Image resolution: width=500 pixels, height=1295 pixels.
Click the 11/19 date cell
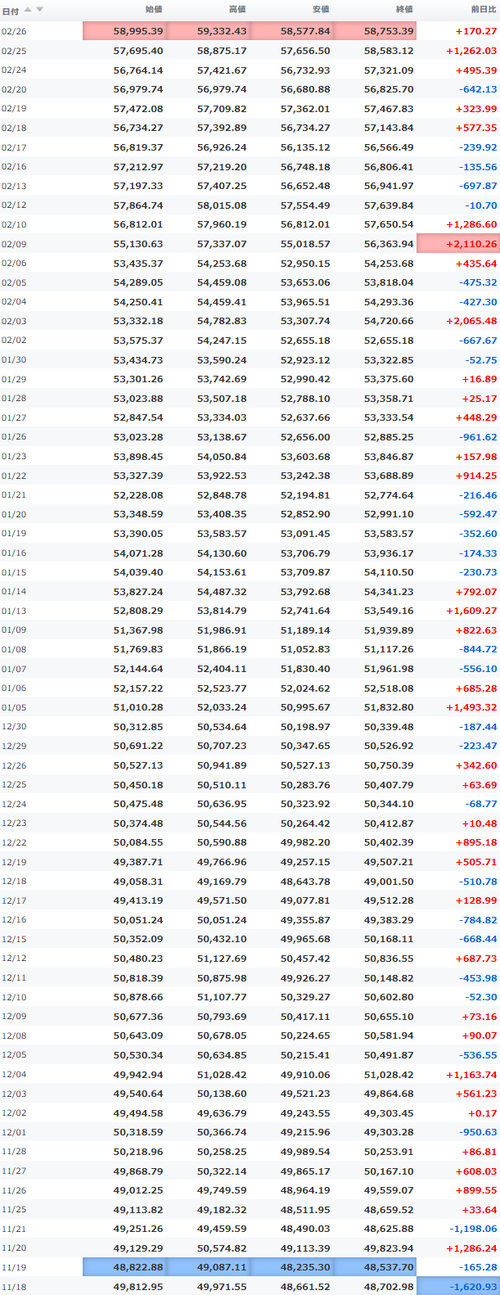pos(13,1267)
